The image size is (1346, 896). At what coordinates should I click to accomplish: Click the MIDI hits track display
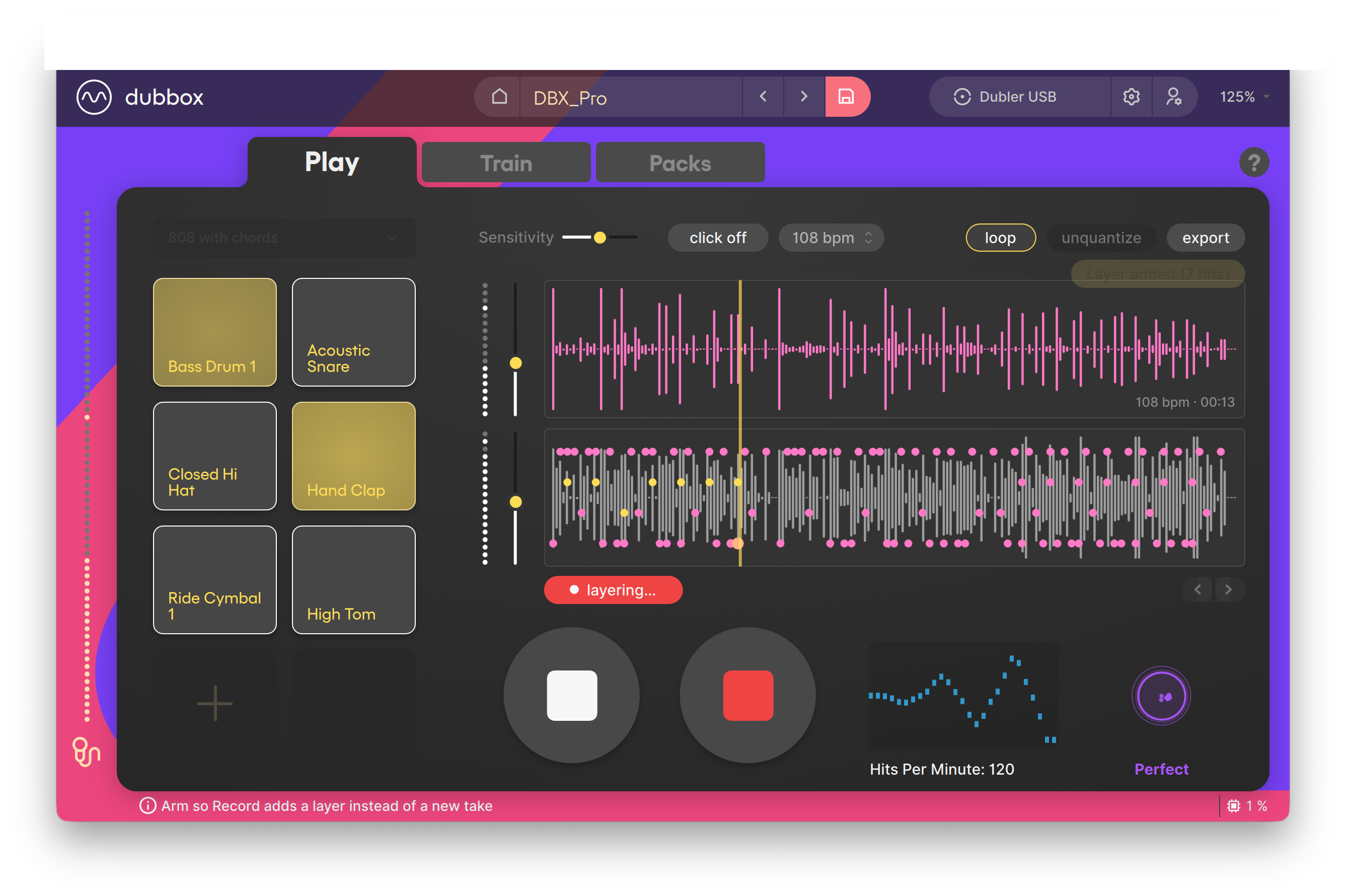coord(894,498)
